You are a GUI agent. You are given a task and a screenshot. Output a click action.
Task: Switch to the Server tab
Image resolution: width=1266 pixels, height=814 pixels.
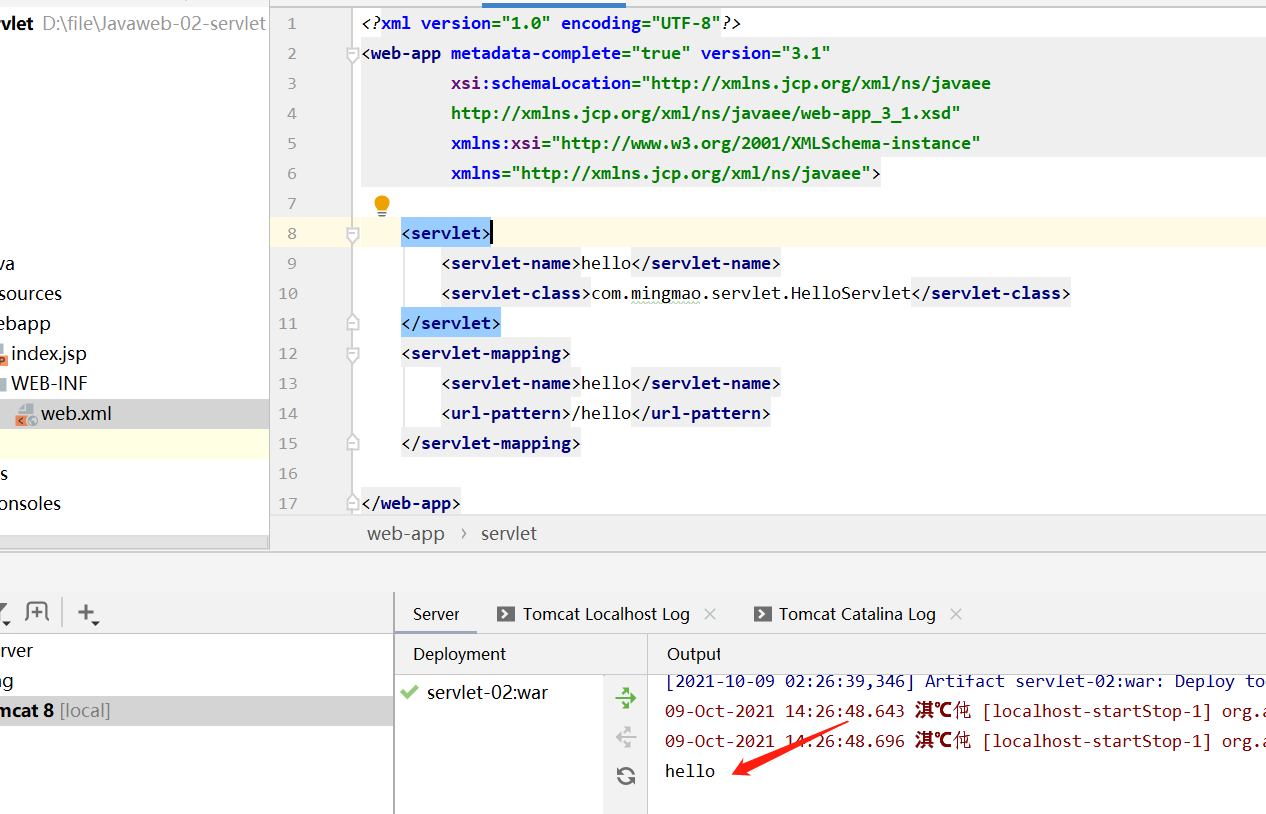coord(436,614)
